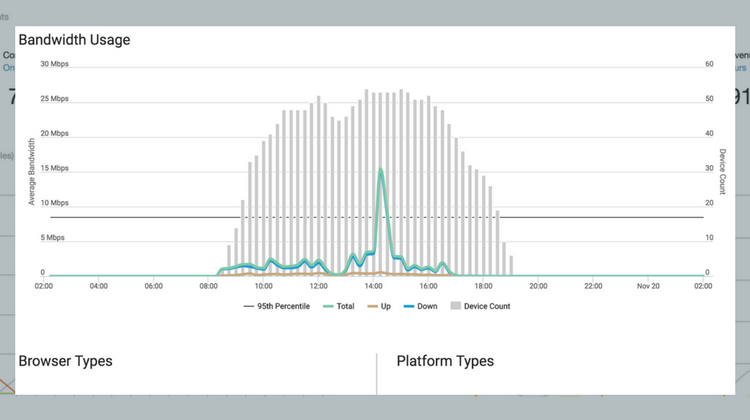Click the 20:00 time axis label
The image size is (750, 420).
[538, 286]
